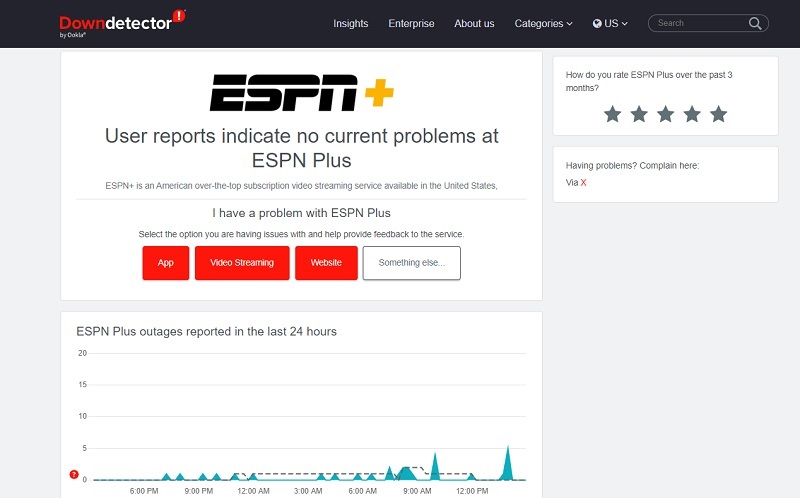Screen dimensions: 800x498
Task: Click the ESPN+ logo image
Action: [x=301, y=94]
